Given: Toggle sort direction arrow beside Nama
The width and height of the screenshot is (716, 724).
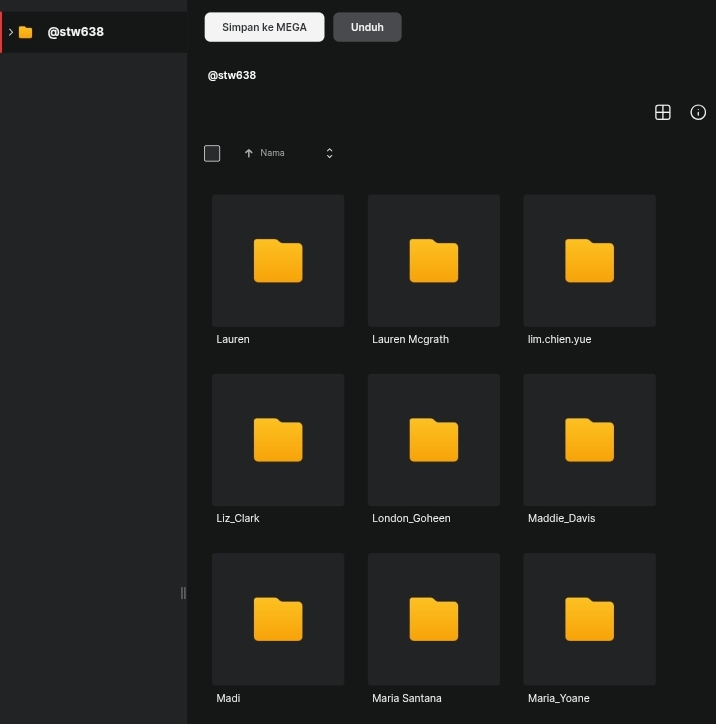Looking at the screenshot, I should [x=248, y=153].
